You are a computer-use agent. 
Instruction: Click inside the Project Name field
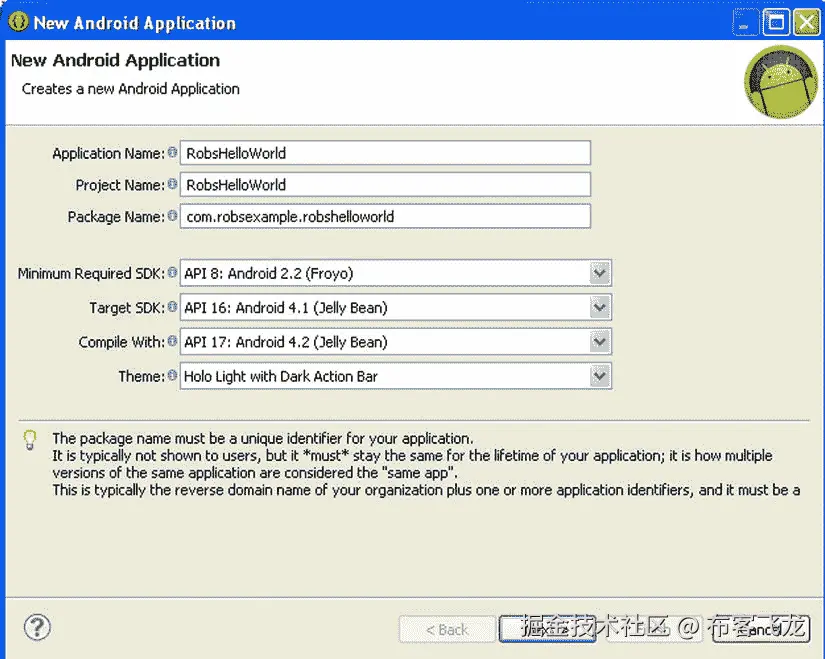[x=385, y=184]
